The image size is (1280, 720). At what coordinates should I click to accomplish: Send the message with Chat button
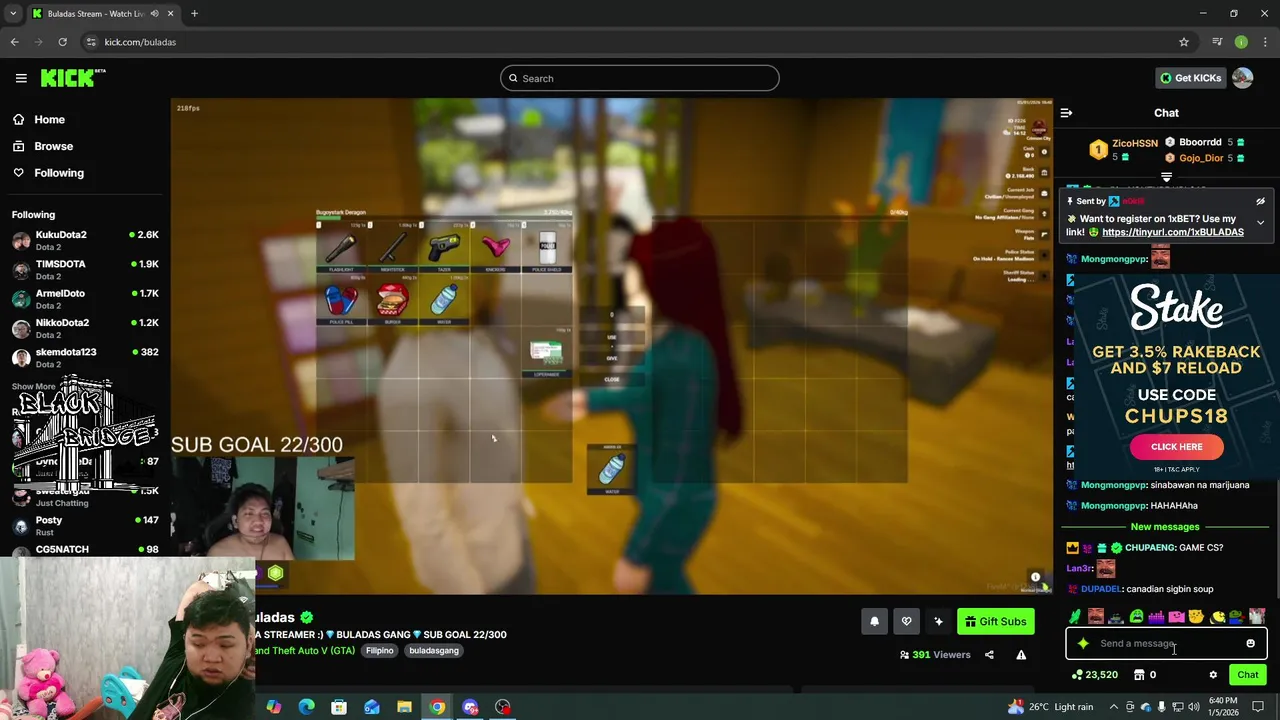1248,675
